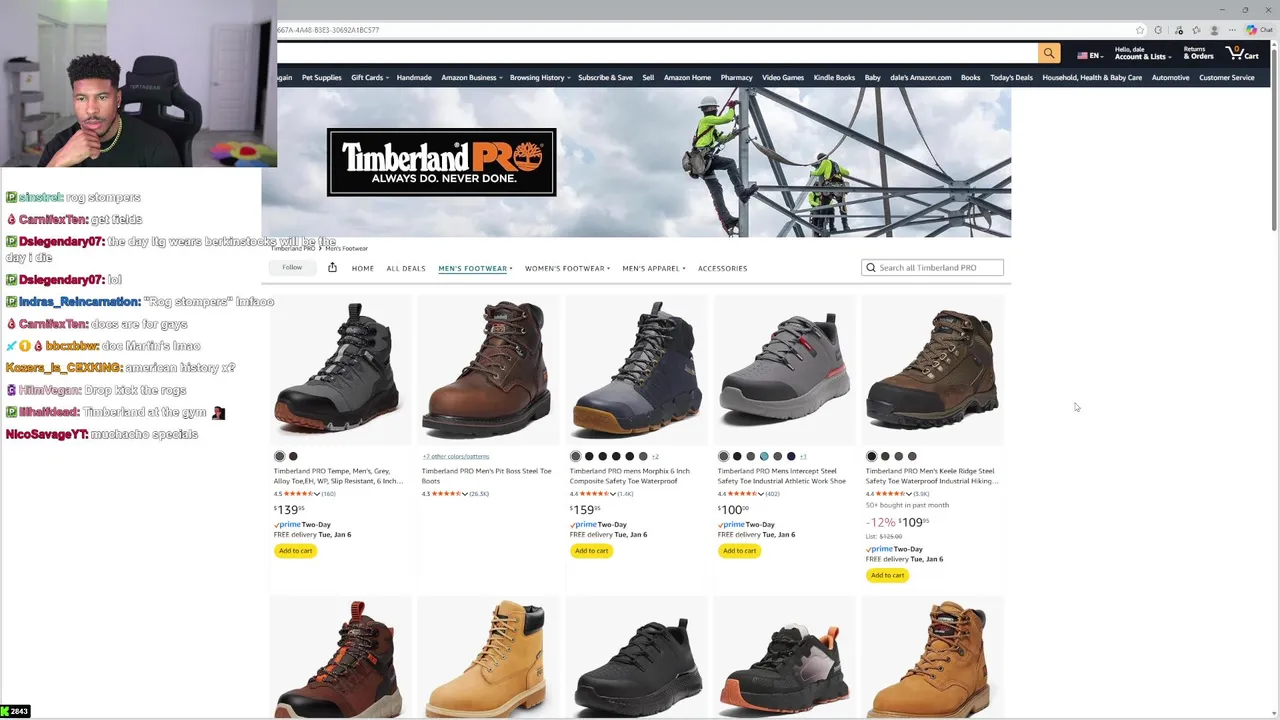Viewport: 1280px width, 720px height.
Task: Open the Amazon Business nav dropdown
Action: coord(472,77)
